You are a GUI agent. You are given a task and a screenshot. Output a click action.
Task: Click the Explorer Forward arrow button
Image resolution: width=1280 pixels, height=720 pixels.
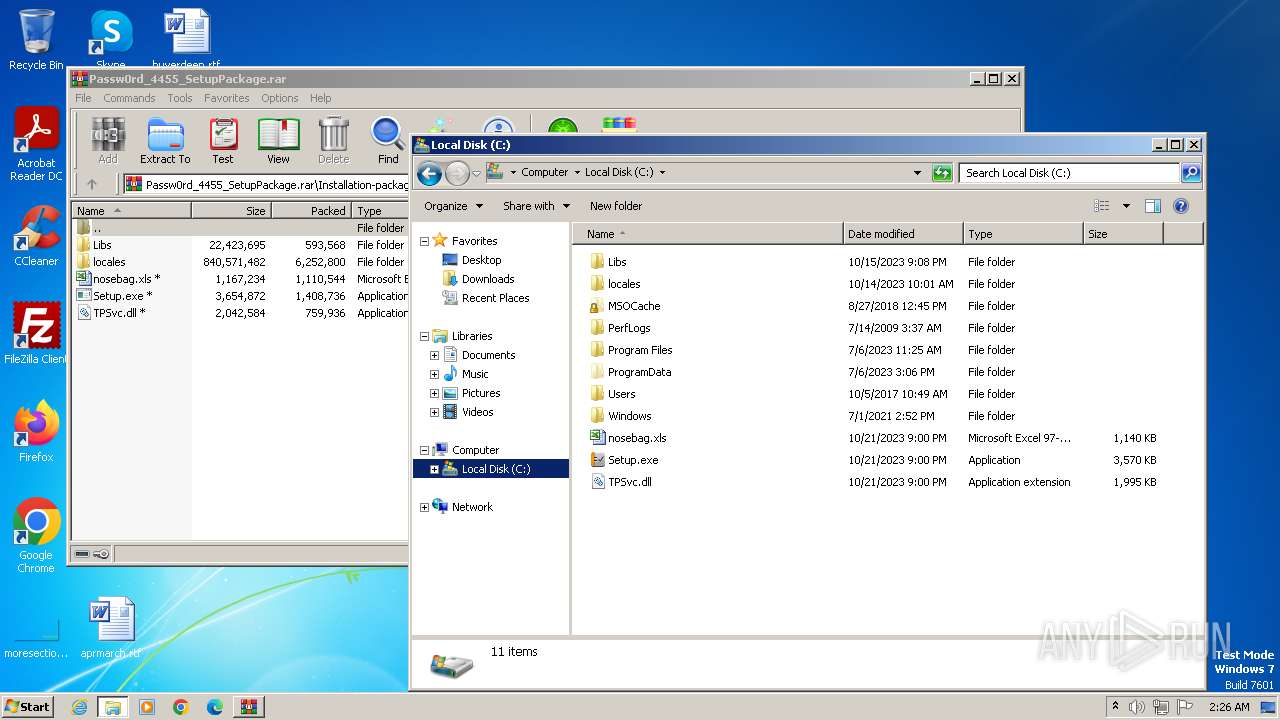(457, 173)
